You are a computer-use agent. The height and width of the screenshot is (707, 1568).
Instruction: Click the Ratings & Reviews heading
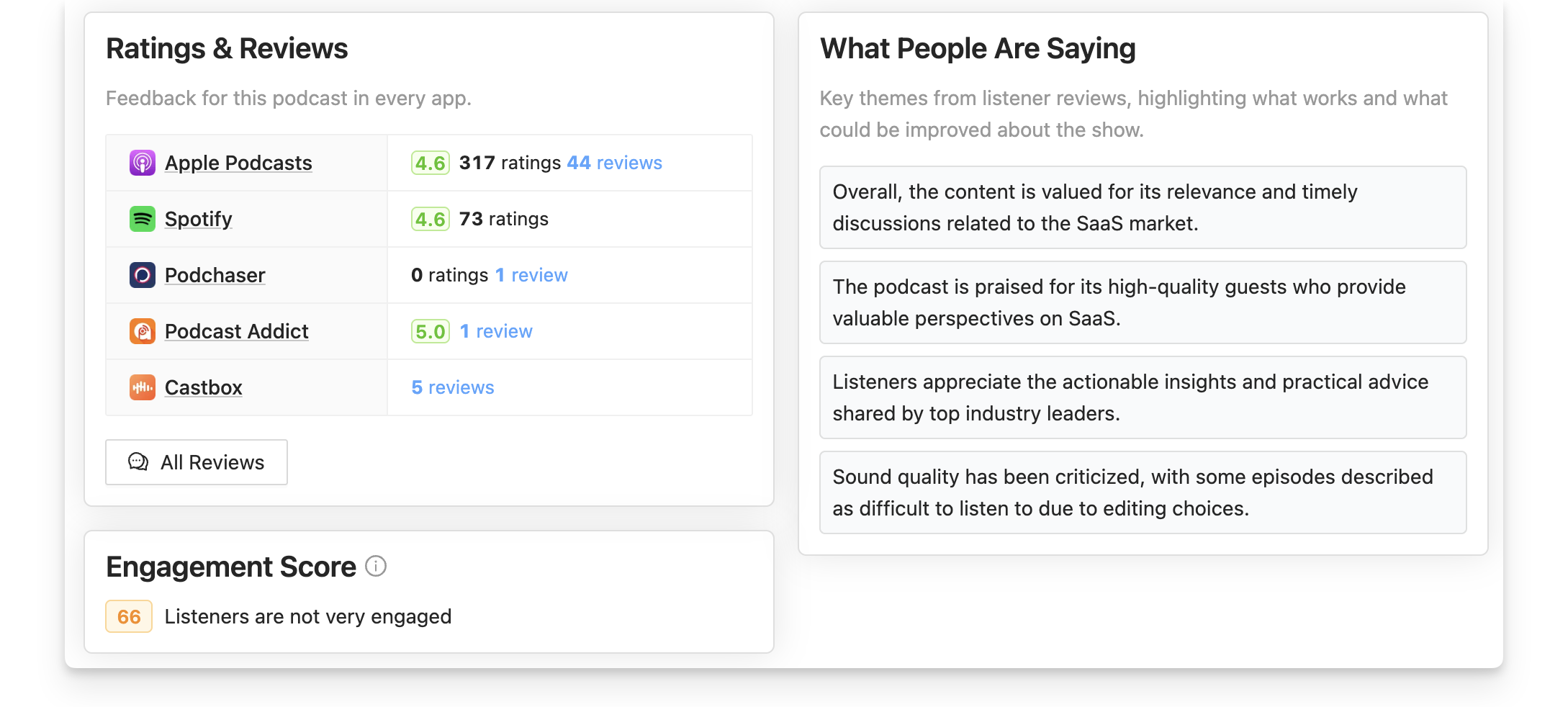point(227,48)
